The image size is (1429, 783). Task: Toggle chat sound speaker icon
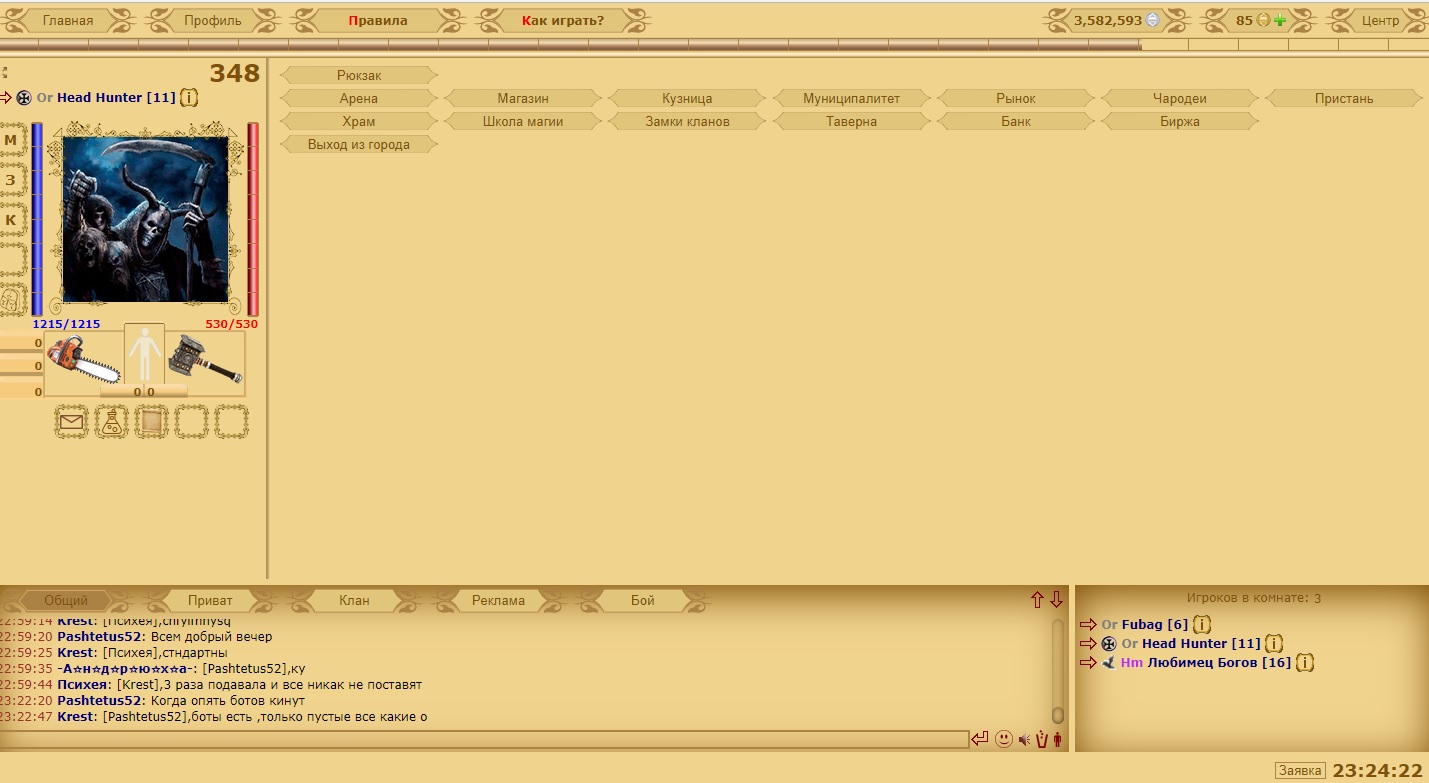point(1024,740)
